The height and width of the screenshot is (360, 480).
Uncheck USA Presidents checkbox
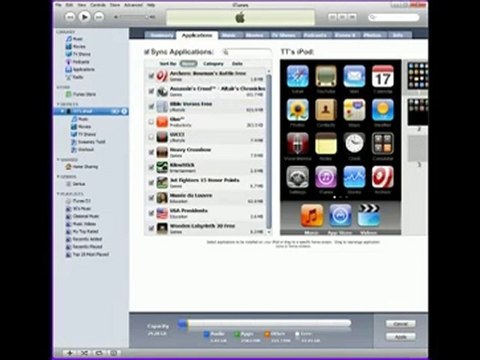pyautogui.click(x=151, y=213)
